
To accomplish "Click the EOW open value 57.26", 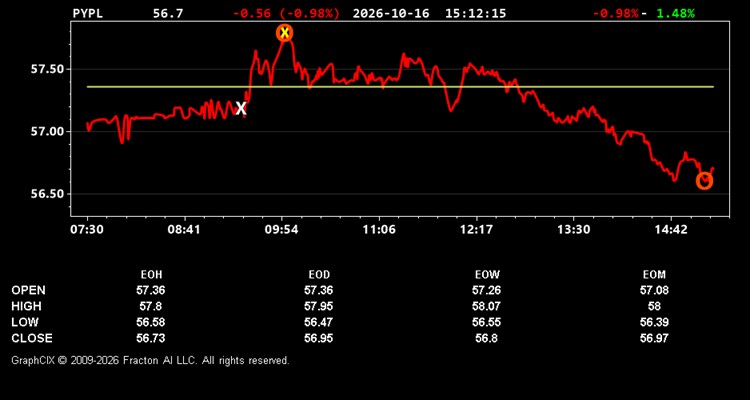I will [486, 290].
